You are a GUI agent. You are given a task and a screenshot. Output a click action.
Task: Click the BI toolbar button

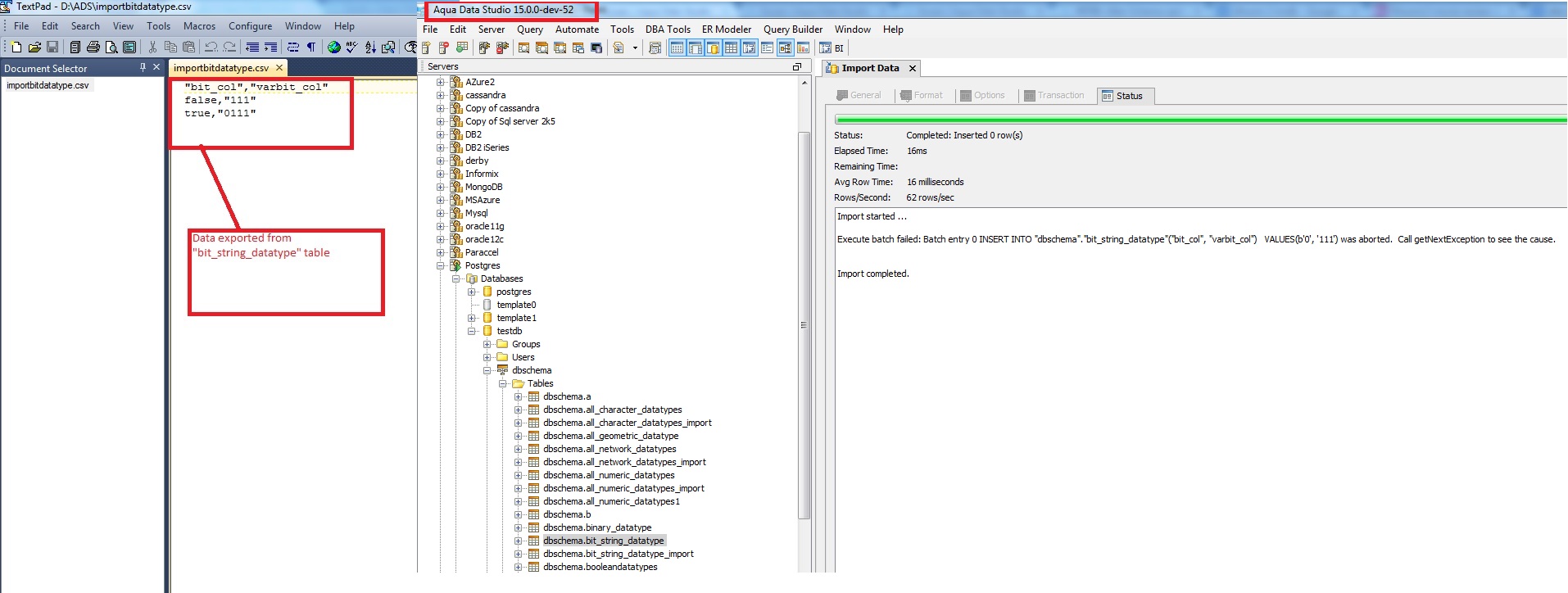(x=832, y=48)
